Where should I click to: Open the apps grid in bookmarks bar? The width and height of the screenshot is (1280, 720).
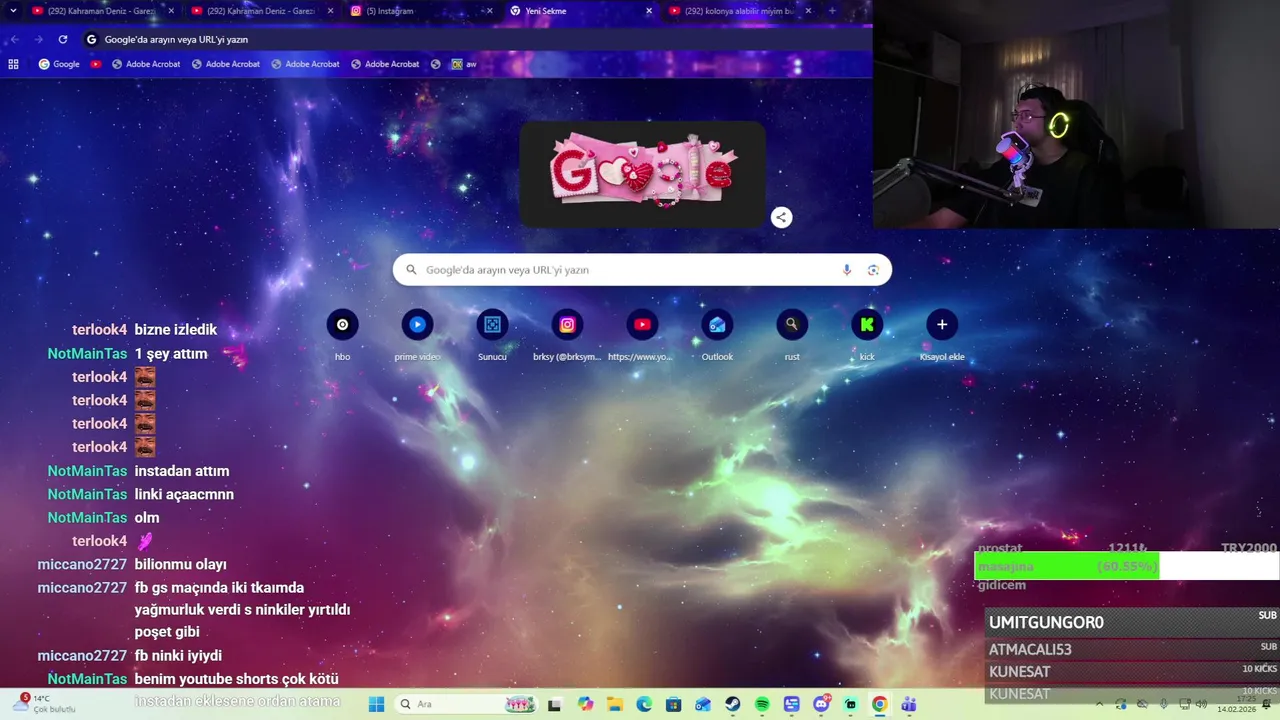(13, 64)
